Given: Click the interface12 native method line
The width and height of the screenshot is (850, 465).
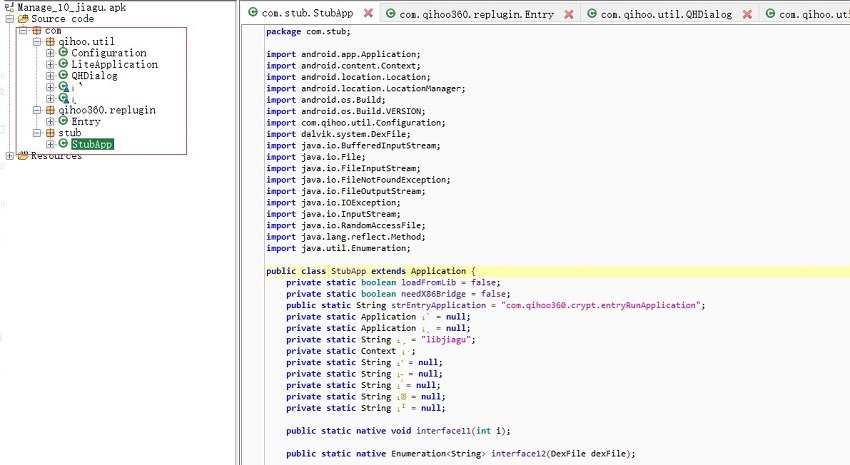Looking at the screenshot, I should point(460,454).
